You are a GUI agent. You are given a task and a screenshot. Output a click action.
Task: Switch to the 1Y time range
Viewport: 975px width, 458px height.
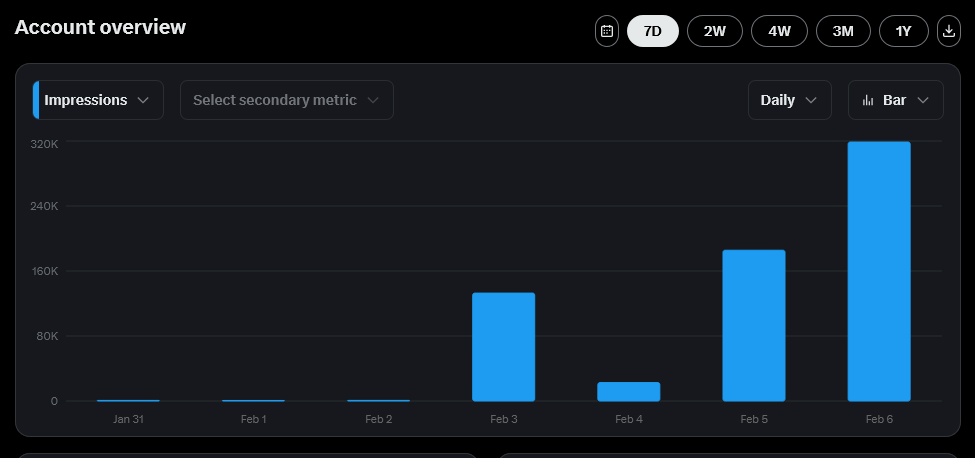click(x=903, y=31)
